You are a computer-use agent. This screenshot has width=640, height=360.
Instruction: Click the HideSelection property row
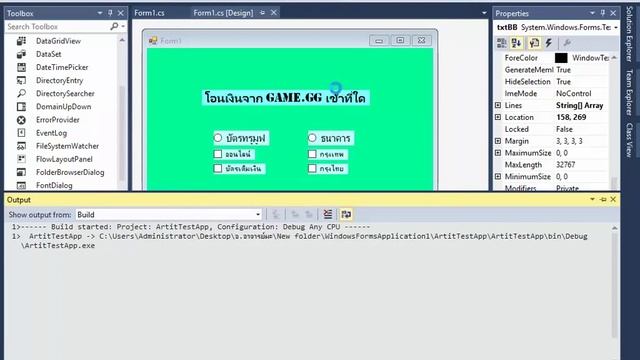point(552,82)
